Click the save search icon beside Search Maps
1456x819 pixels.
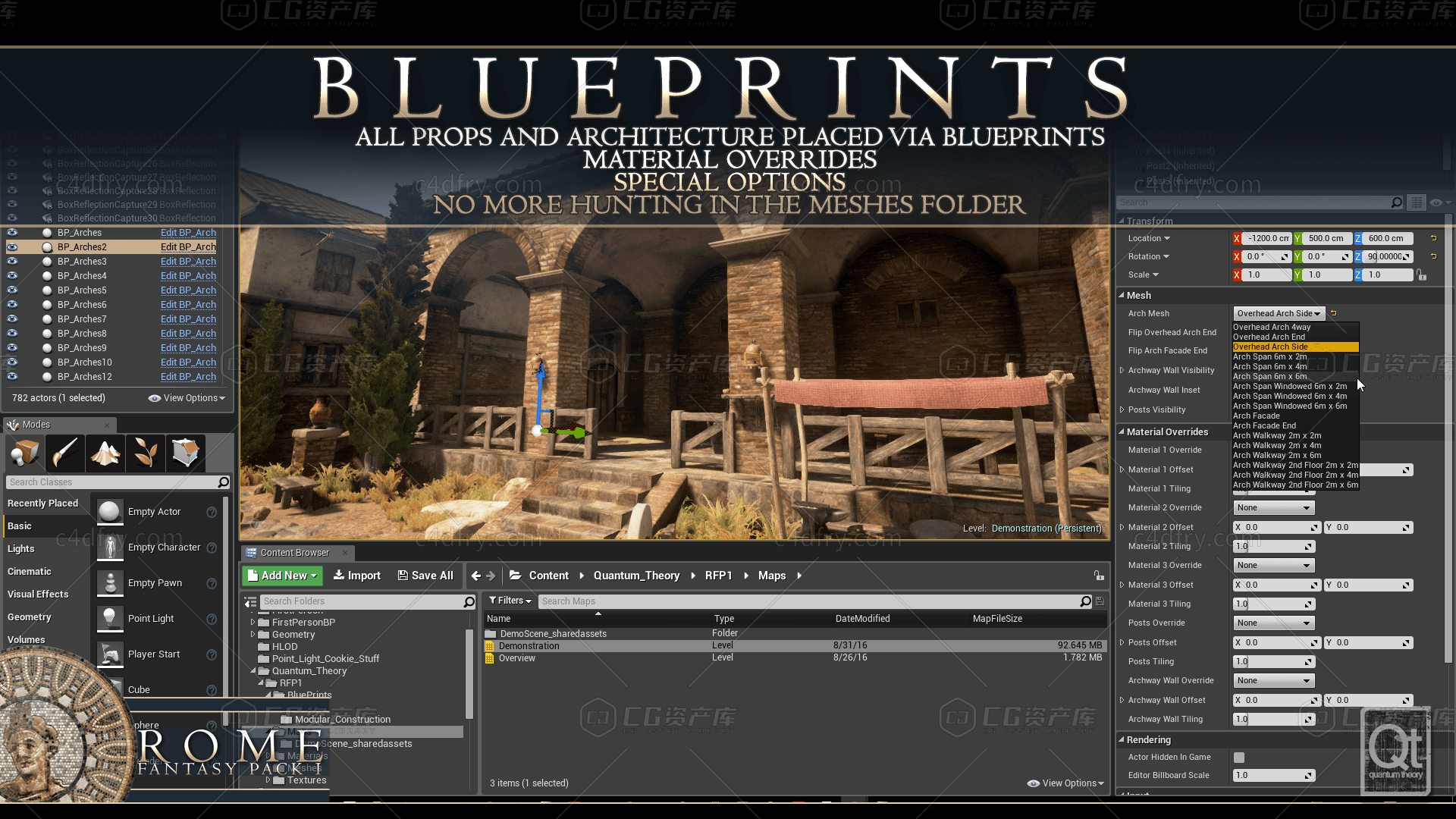pos(1100,601)
